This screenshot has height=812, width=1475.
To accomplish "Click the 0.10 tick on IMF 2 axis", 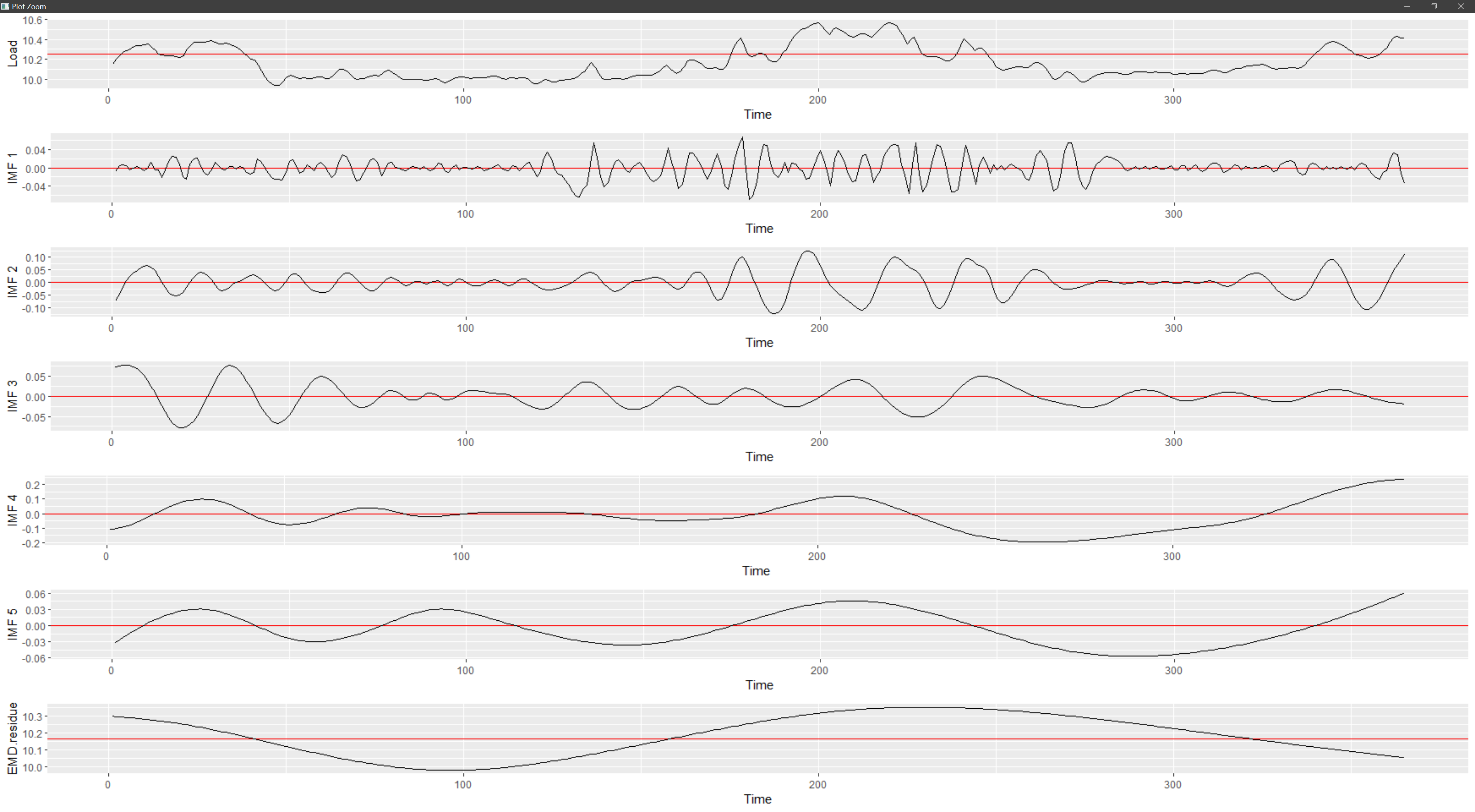I will pyautogui.click(x=35, y=257).
